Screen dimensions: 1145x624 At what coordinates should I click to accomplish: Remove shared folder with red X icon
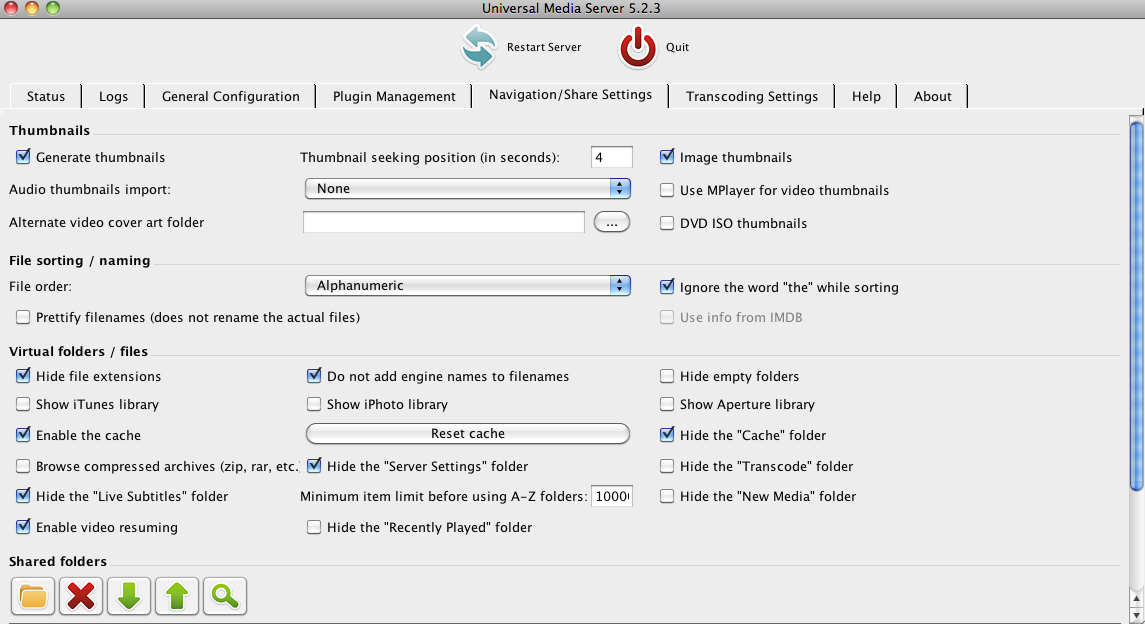[x=81, y=596]
